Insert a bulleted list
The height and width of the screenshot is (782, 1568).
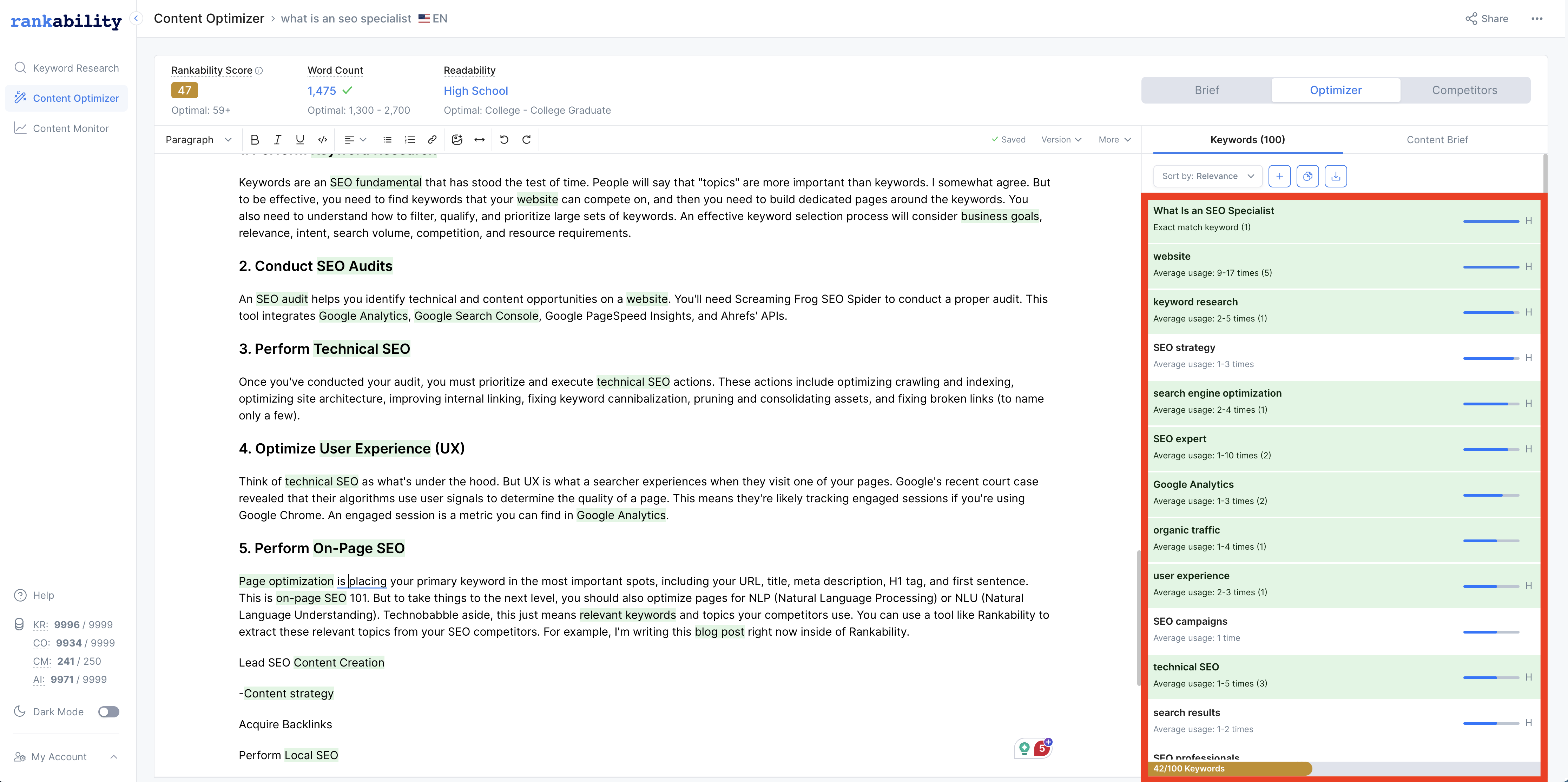pos(387,139)
